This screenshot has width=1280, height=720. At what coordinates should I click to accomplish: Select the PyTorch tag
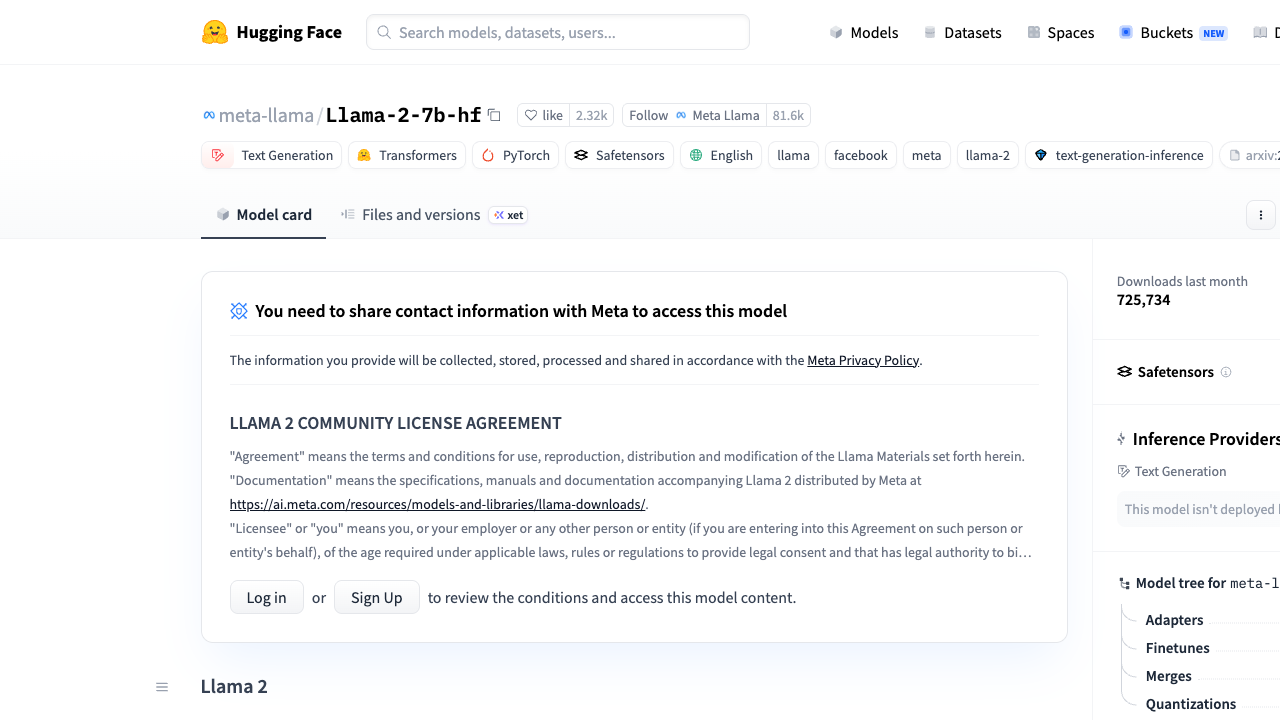click(x=516, y=155)
